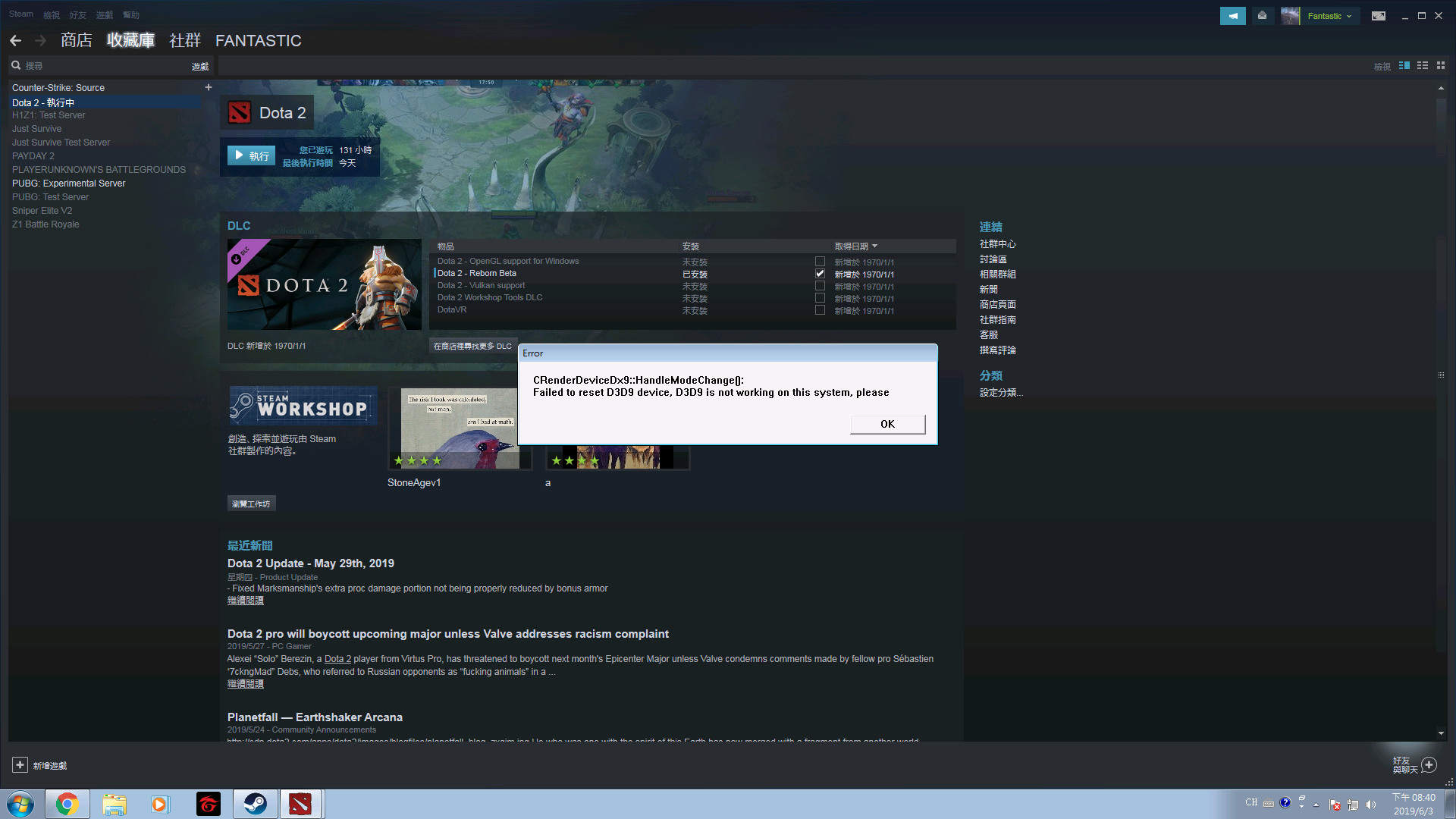Select Z1 Battle Royale in the list
Viewport: 1456px width, 819px height.
pos(45,224)
